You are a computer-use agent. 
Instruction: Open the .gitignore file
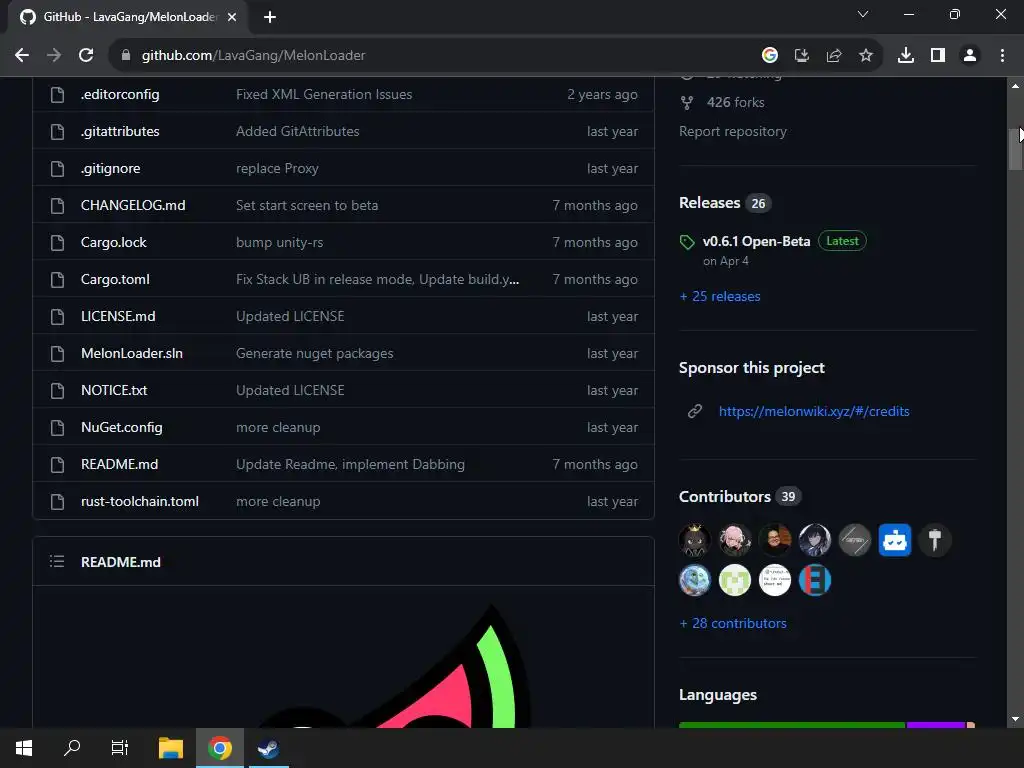coord(110,168)
